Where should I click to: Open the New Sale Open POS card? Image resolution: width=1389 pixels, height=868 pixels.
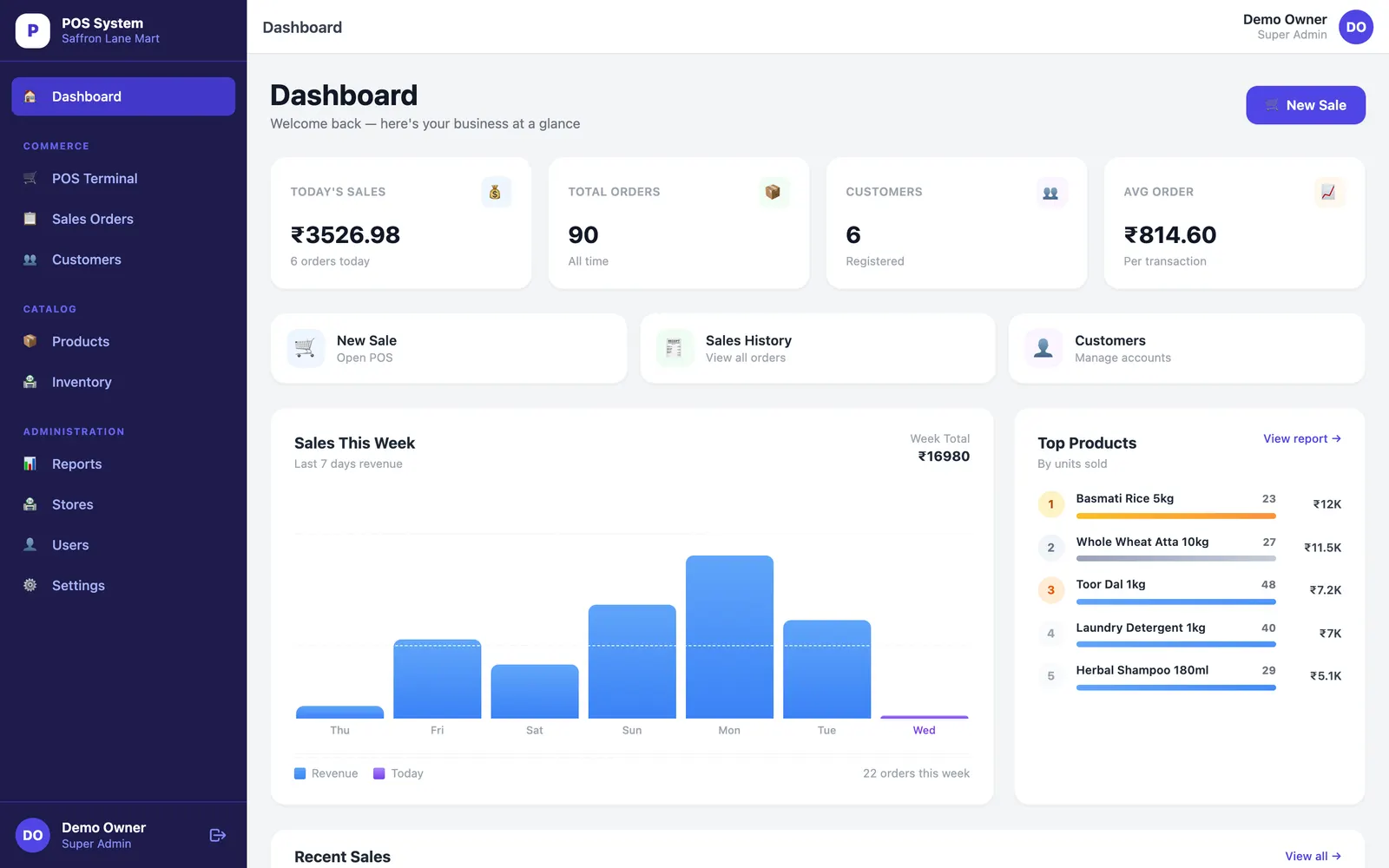coord(448,348)
